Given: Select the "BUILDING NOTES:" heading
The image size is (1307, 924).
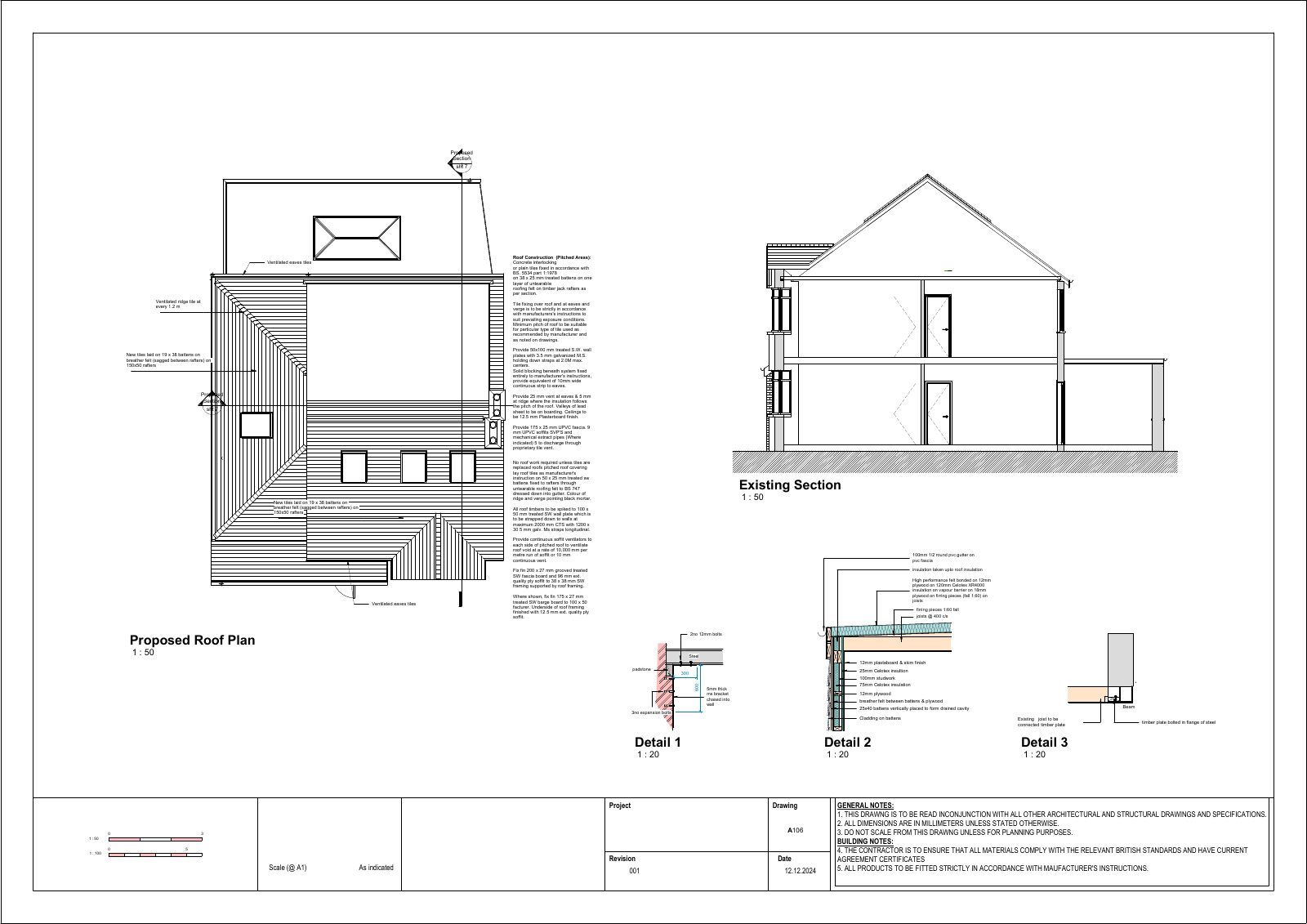Looking at the screenshot, I should 865,841.
